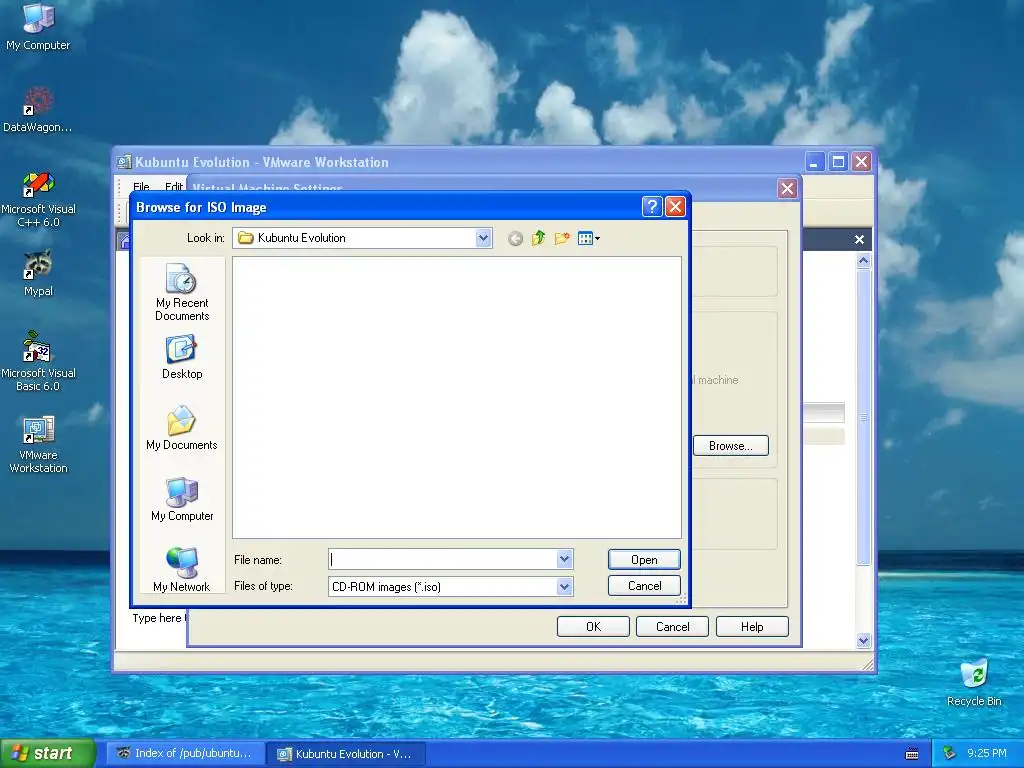Click the home tab icon in VMware

coord(124,241)
